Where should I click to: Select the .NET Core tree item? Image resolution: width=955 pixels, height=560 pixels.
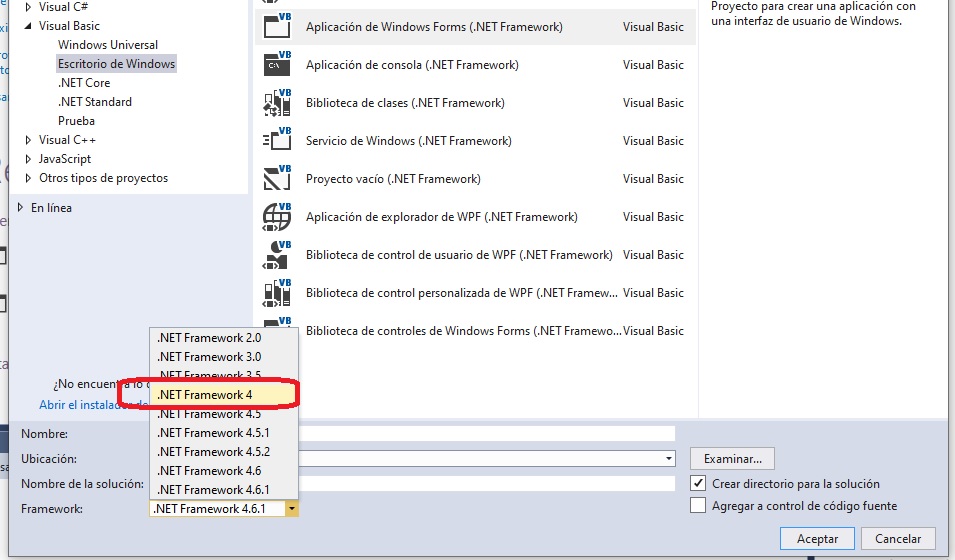click(84, 83)
